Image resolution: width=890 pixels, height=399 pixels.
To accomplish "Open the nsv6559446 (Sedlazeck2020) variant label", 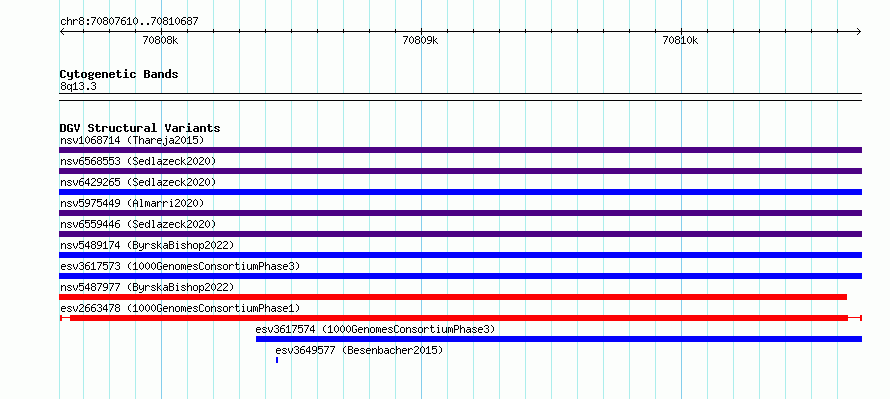I will [138, 224].
